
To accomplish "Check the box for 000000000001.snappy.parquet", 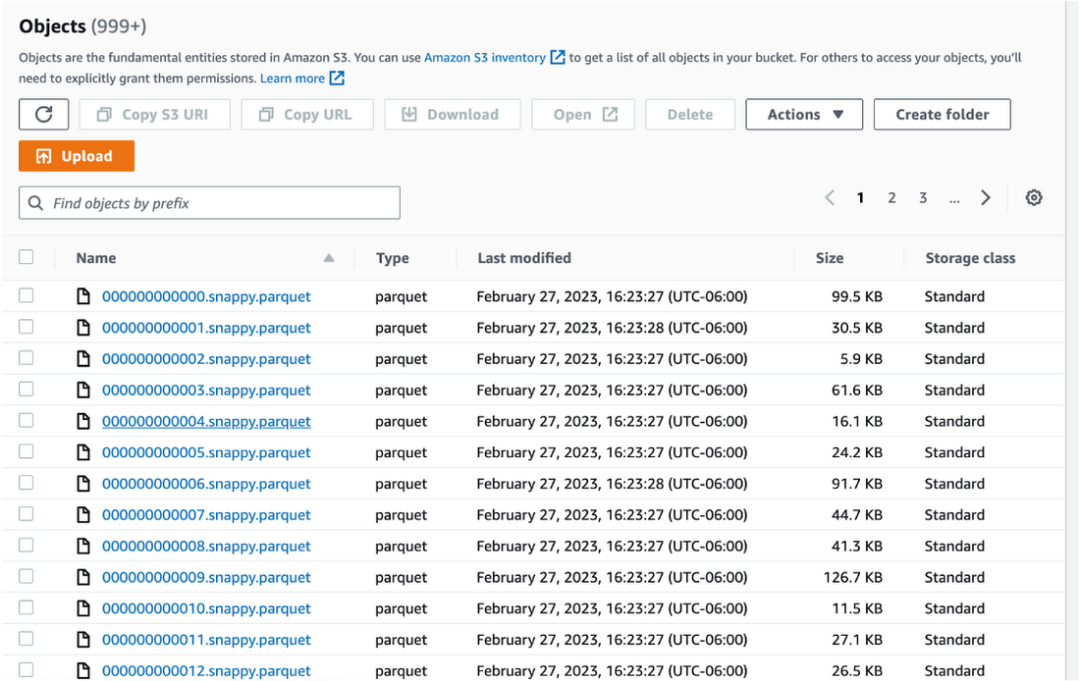I will (x=26, y=326).
